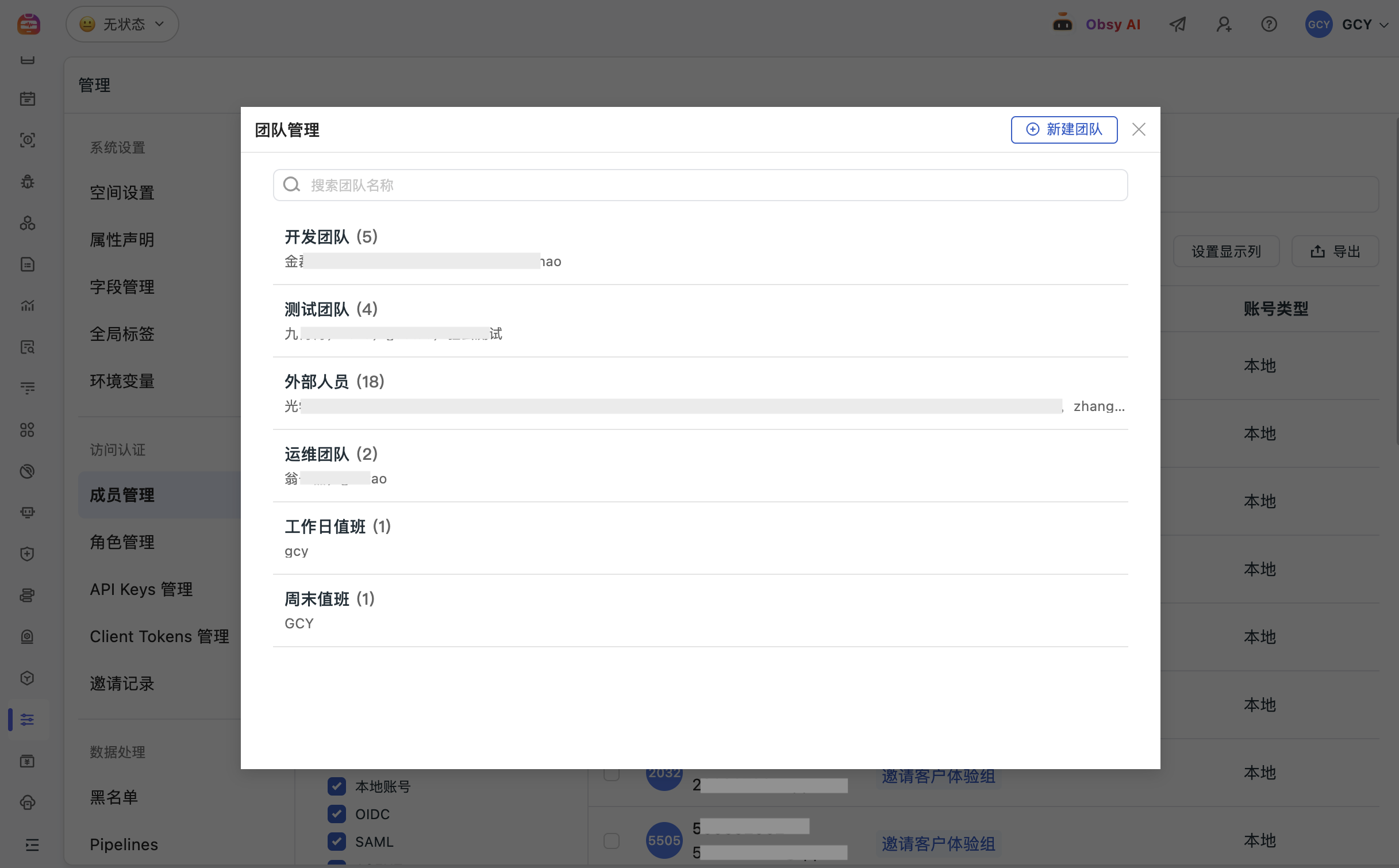This screenshot has height=868, width=1399.
Task: Select the 测试团队 (4) team row
Action: (x=700, y=321)
